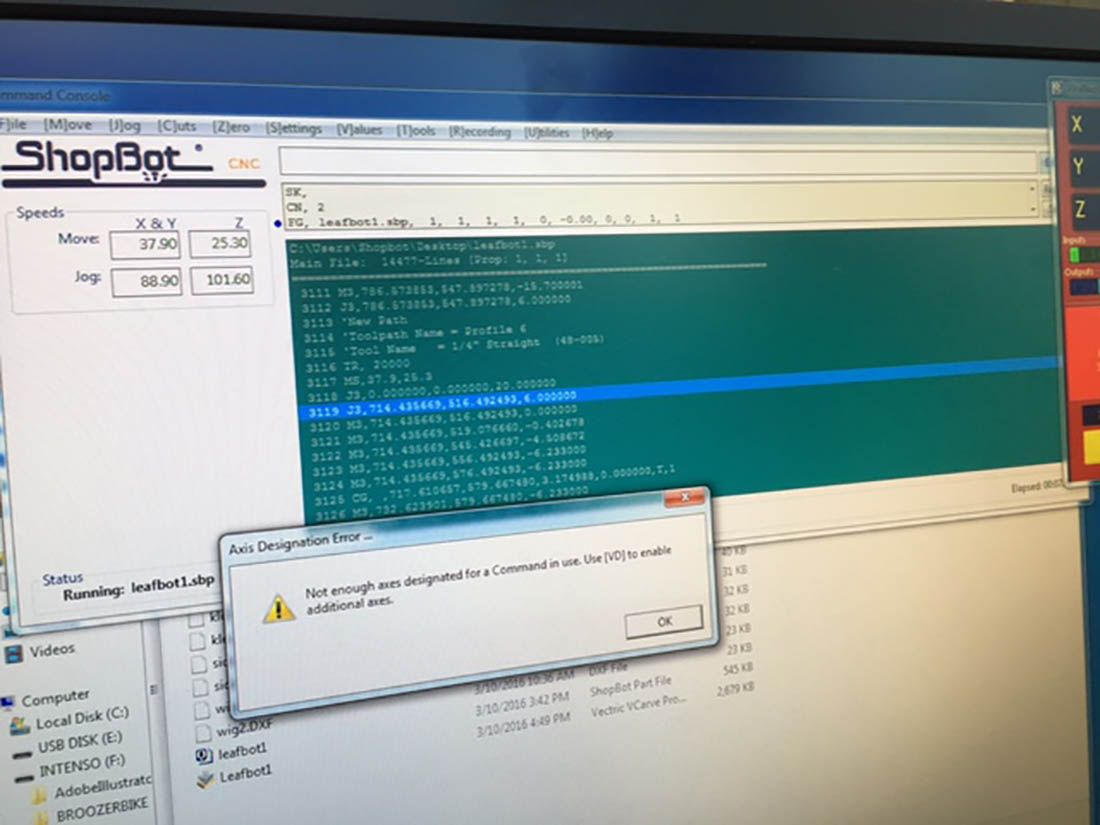Viewport: 1100px width, 825px height.
Task: Click OK in the Axis Designation Error dialog
Action: [663, 622]
